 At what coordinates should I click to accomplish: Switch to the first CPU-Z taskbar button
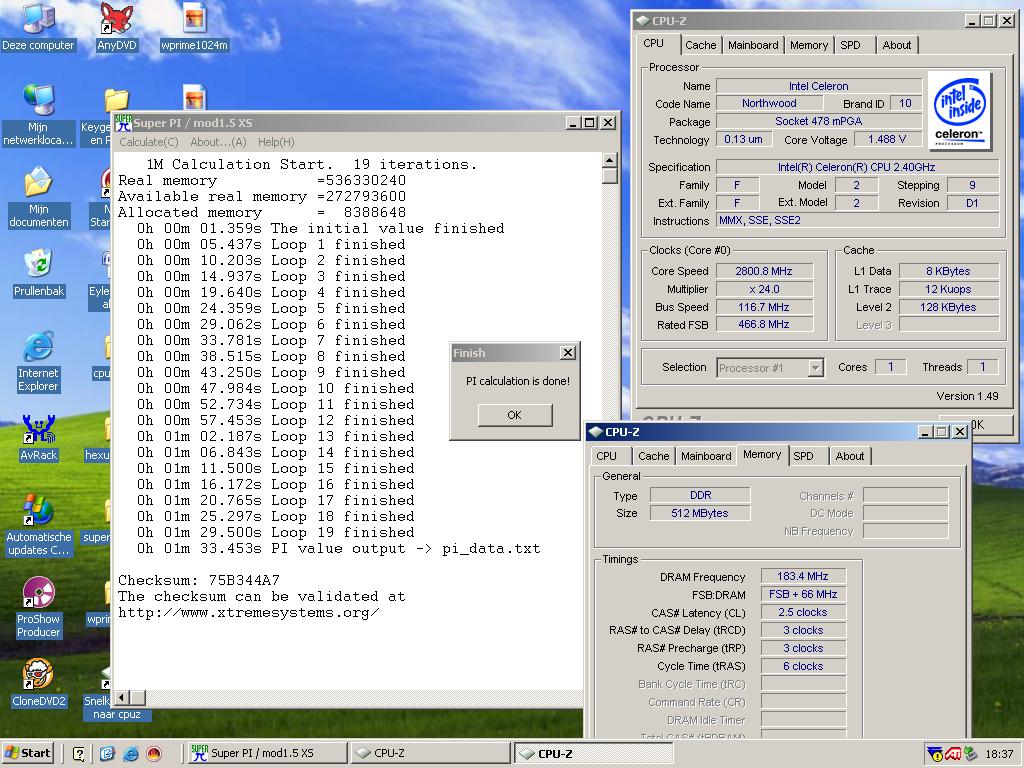(x=430, y=753)
